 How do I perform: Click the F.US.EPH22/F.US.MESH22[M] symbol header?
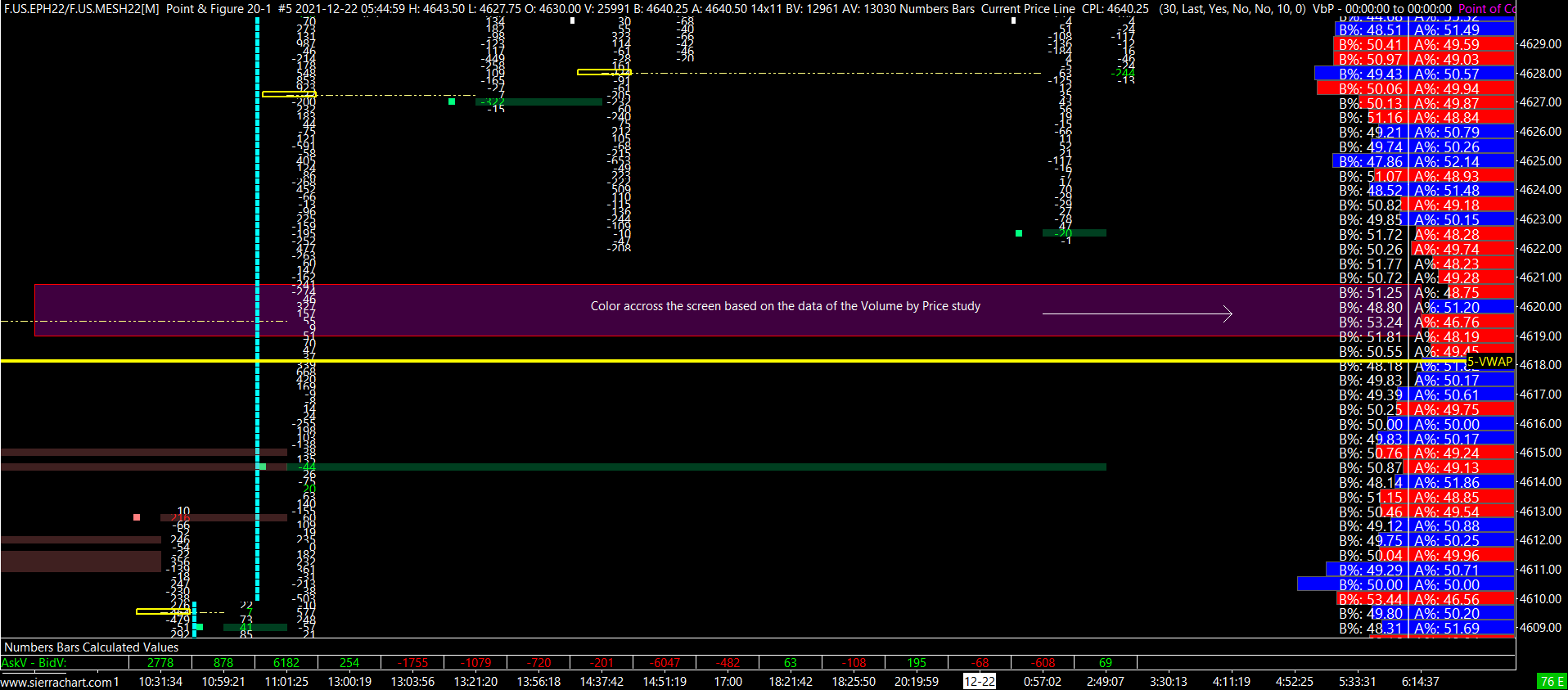tap(82, 9)
